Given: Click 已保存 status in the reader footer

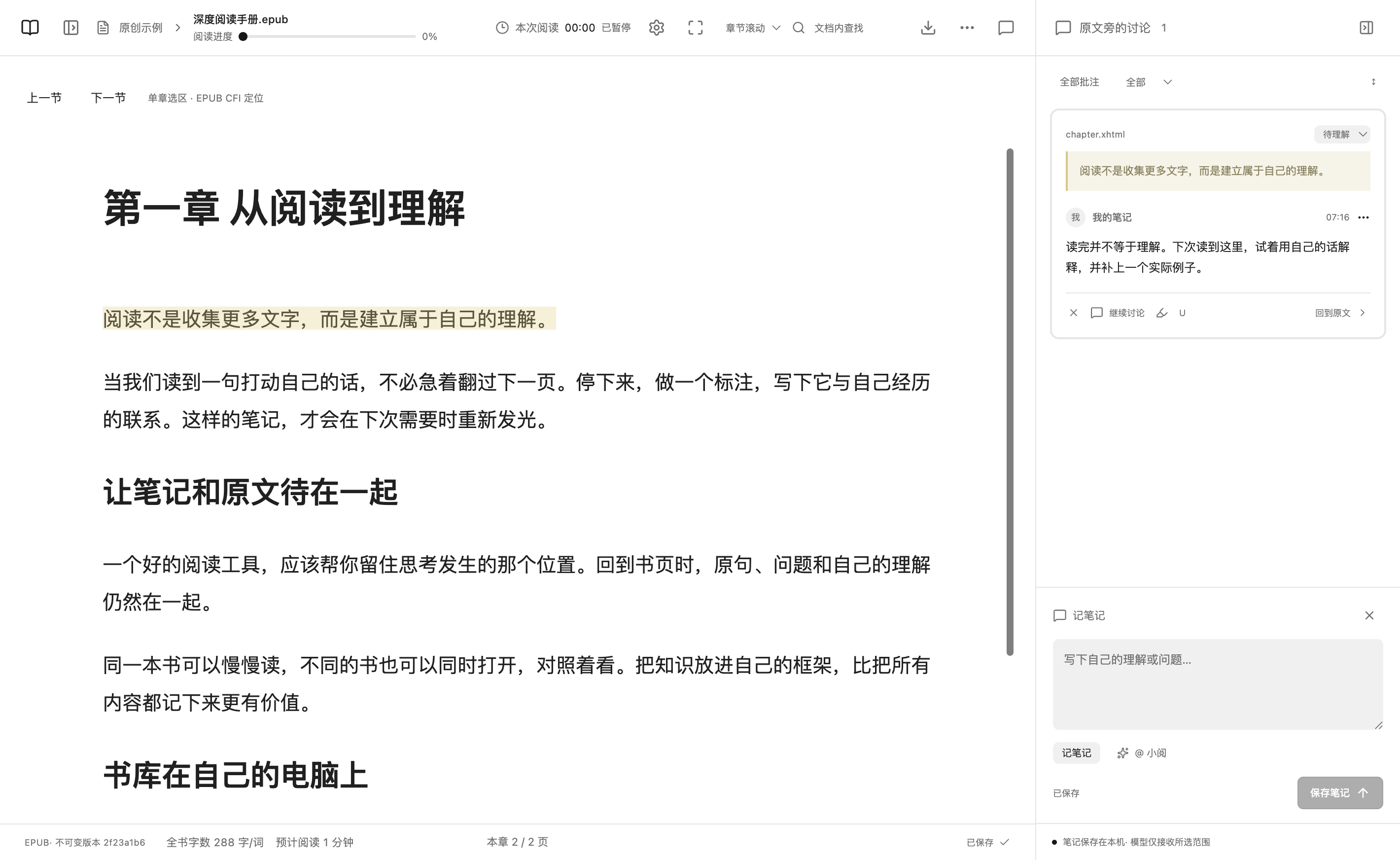Looking at the screenshot, I should pyautogui.click(x=988, y=842).
